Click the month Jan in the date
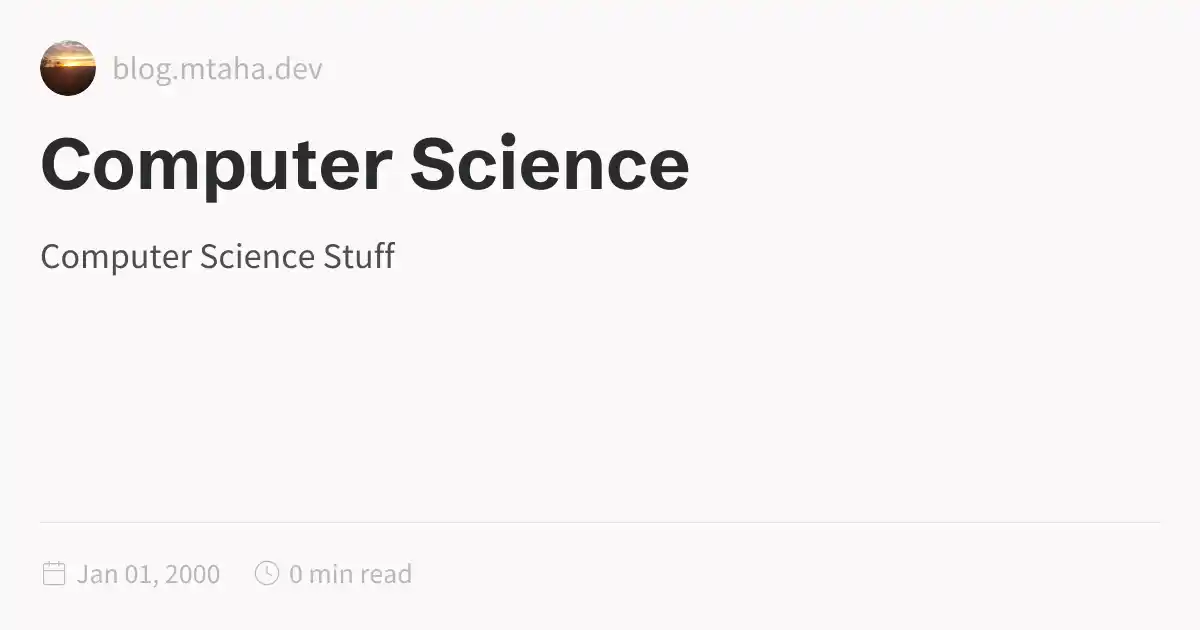This screenshot has height=630, width=1200. point(97,574)
